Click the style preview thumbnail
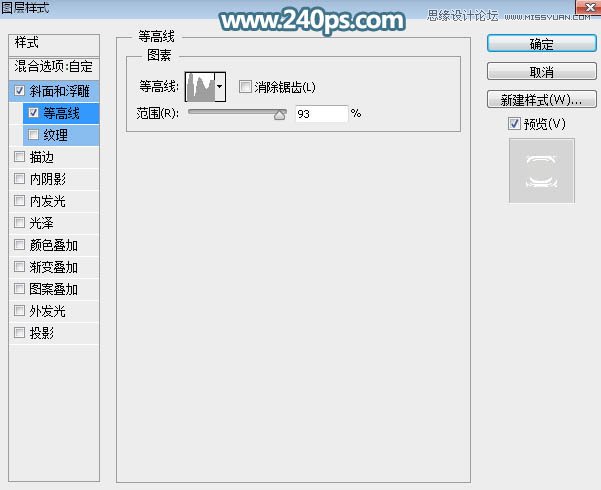Viewport: 601px width, 490px height. click(x=542, y=171)
